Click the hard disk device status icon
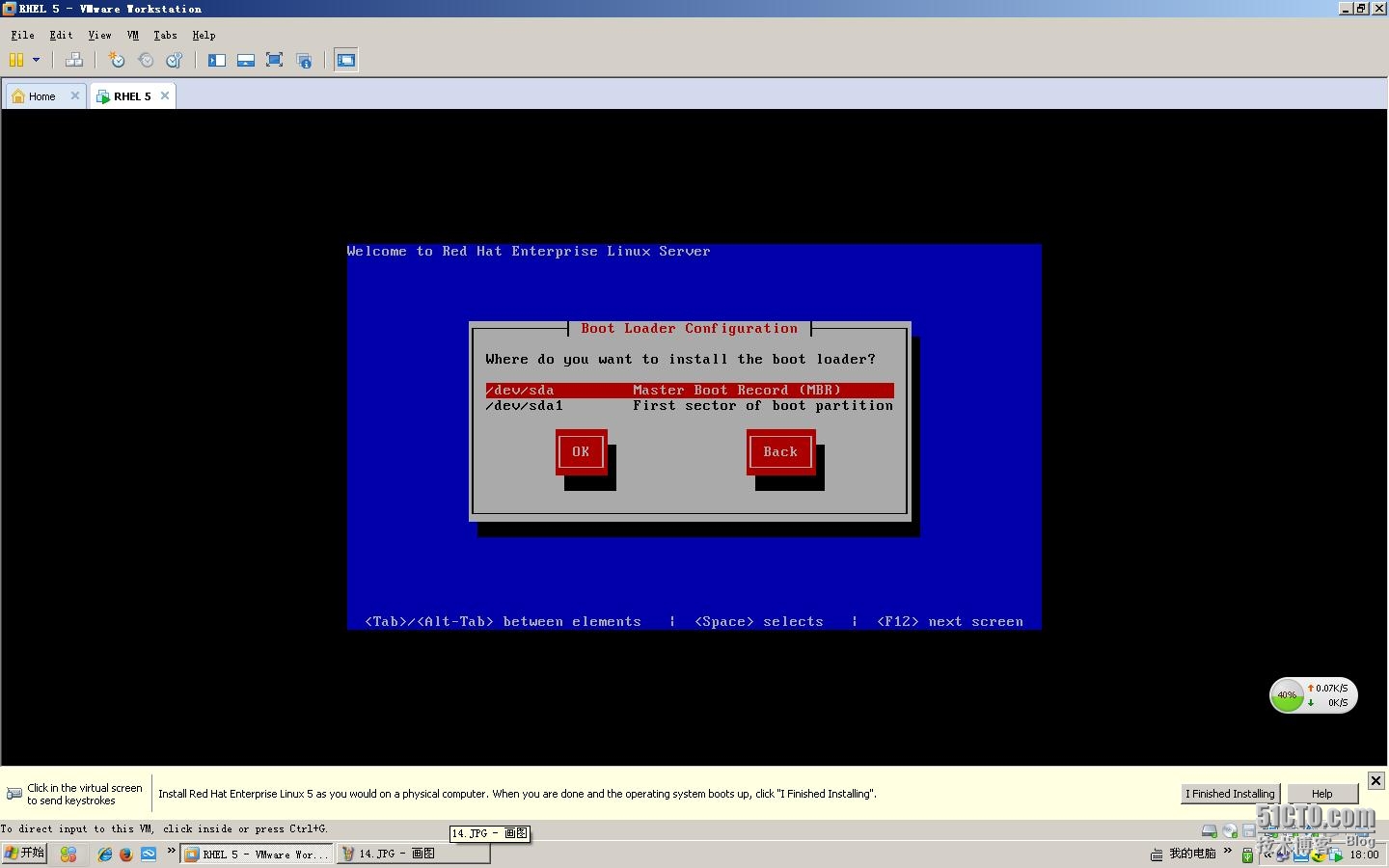The height and width of the screenshot is (868, 1389). pos(1209,830)
